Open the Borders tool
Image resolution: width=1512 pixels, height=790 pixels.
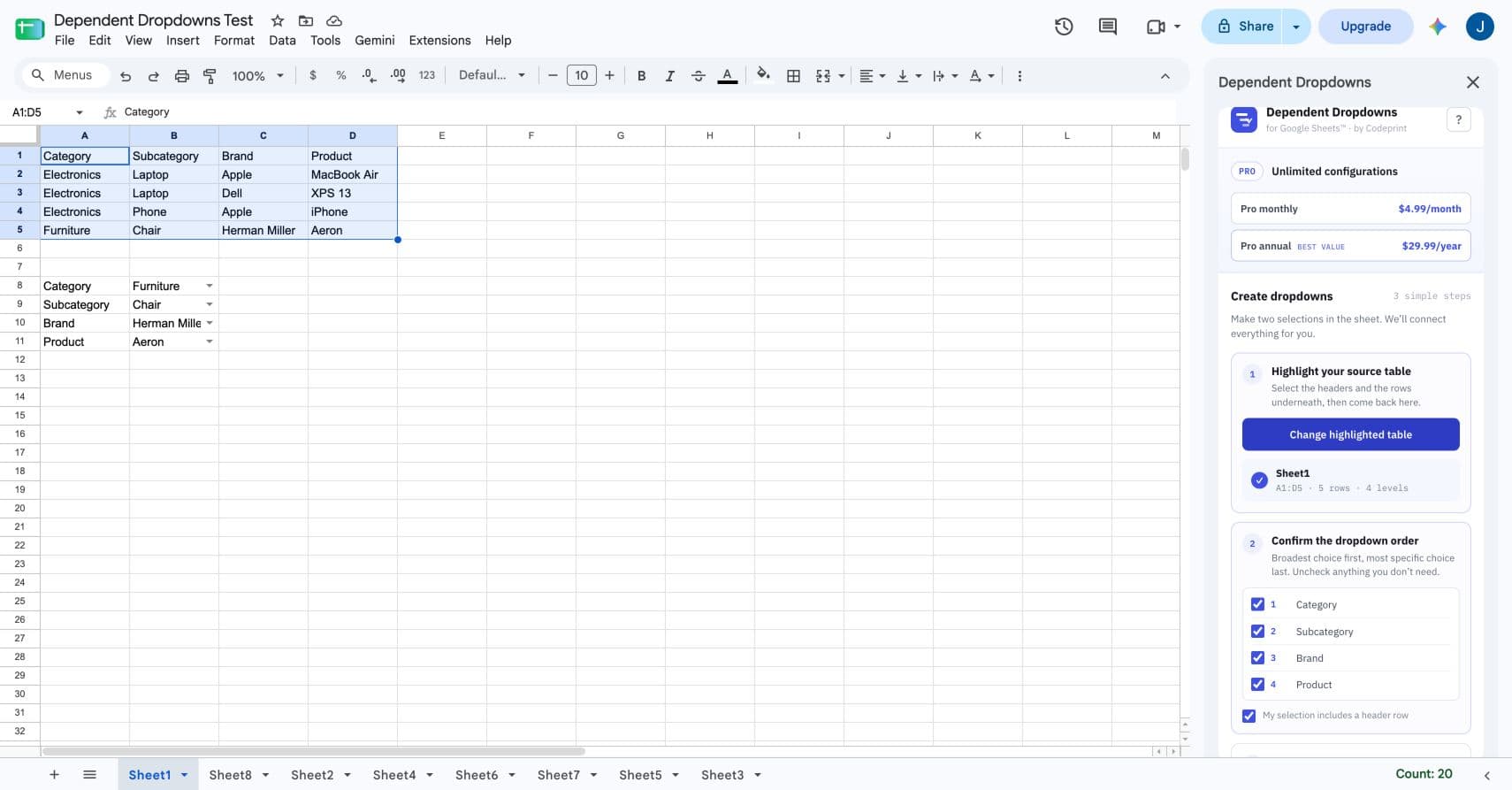[794, 76]
